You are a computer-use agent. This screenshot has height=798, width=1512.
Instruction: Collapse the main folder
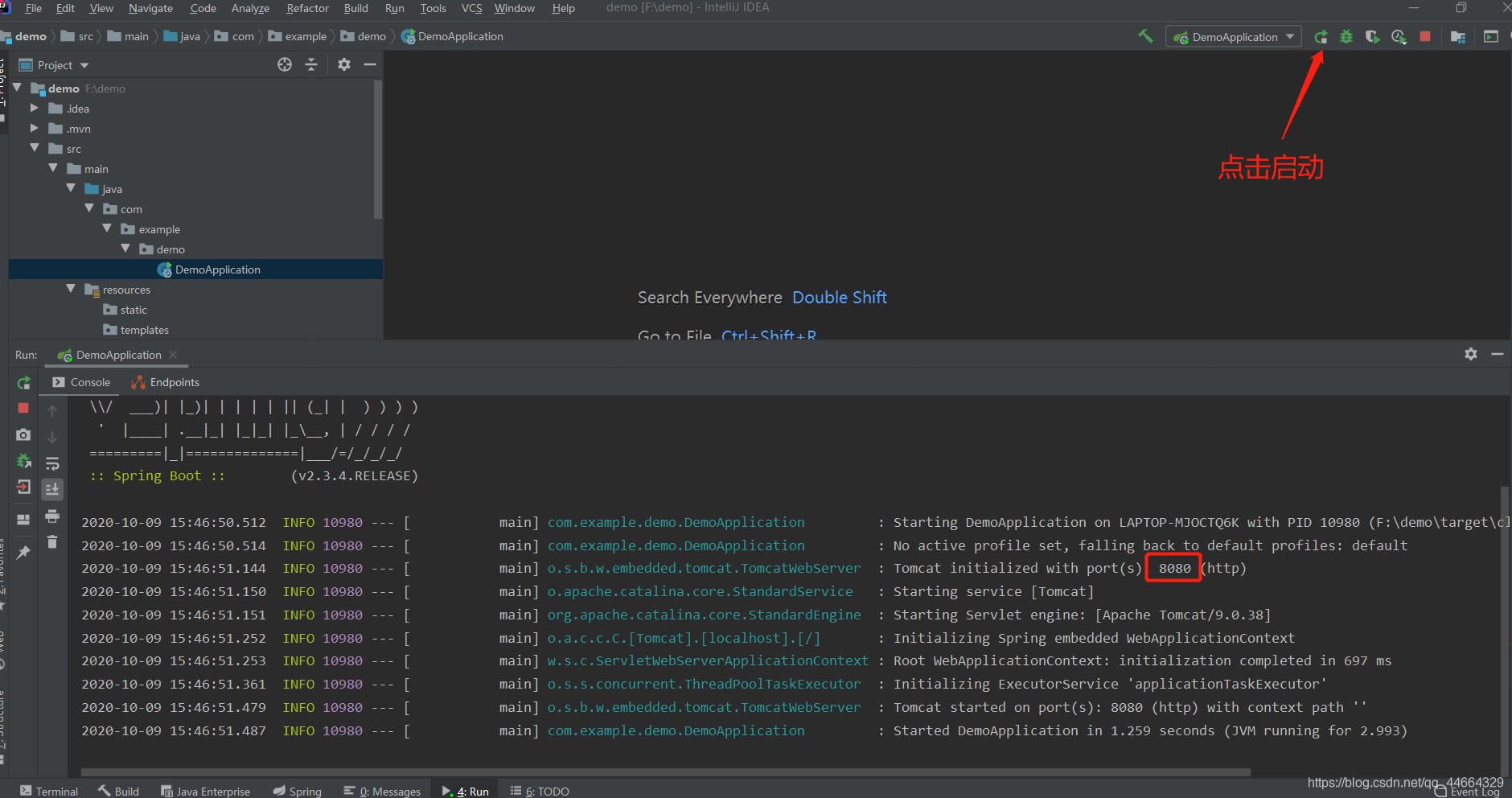53,168
